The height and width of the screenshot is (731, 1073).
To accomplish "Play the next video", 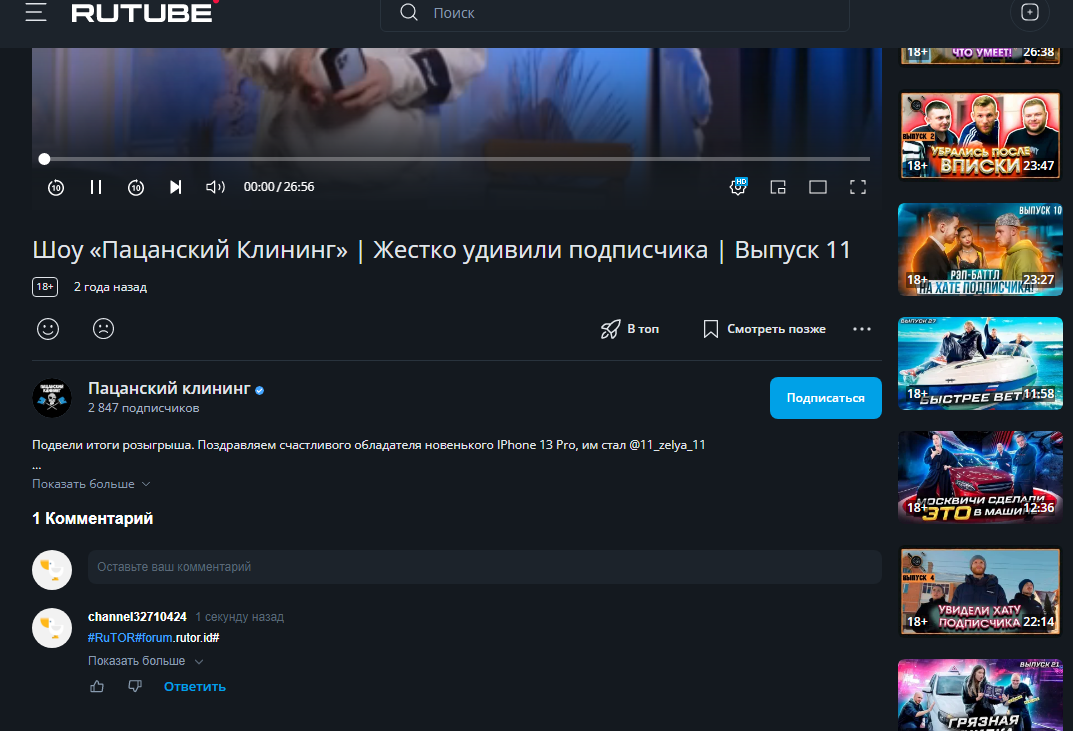I will [x=176, y=187].
